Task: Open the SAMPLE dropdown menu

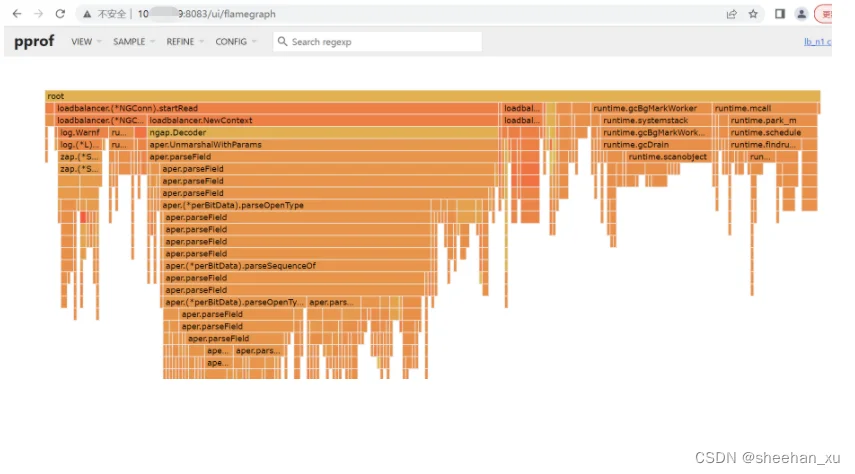Action: tap(134, 41)
